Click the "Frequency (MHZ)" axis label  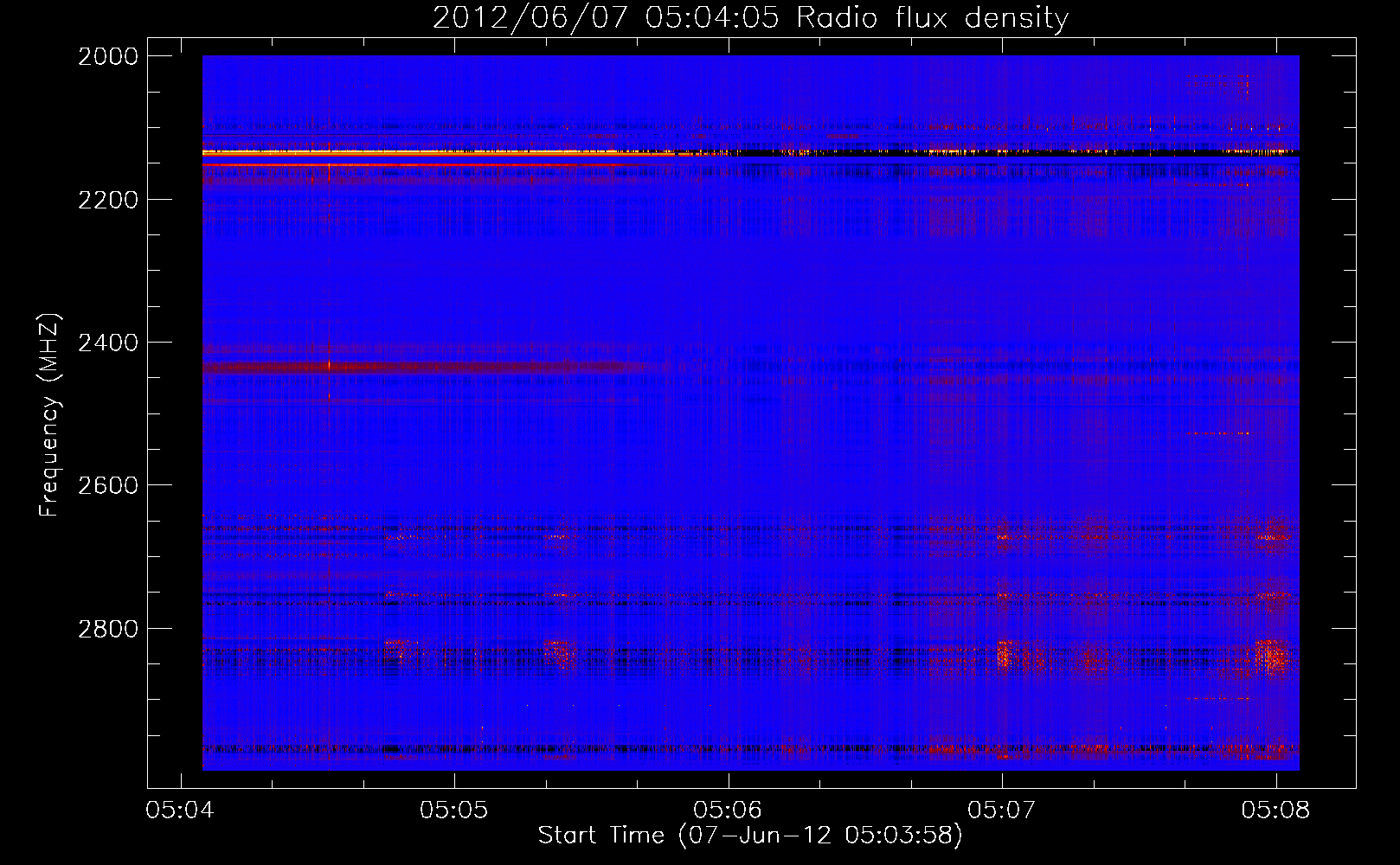(49, 415)
